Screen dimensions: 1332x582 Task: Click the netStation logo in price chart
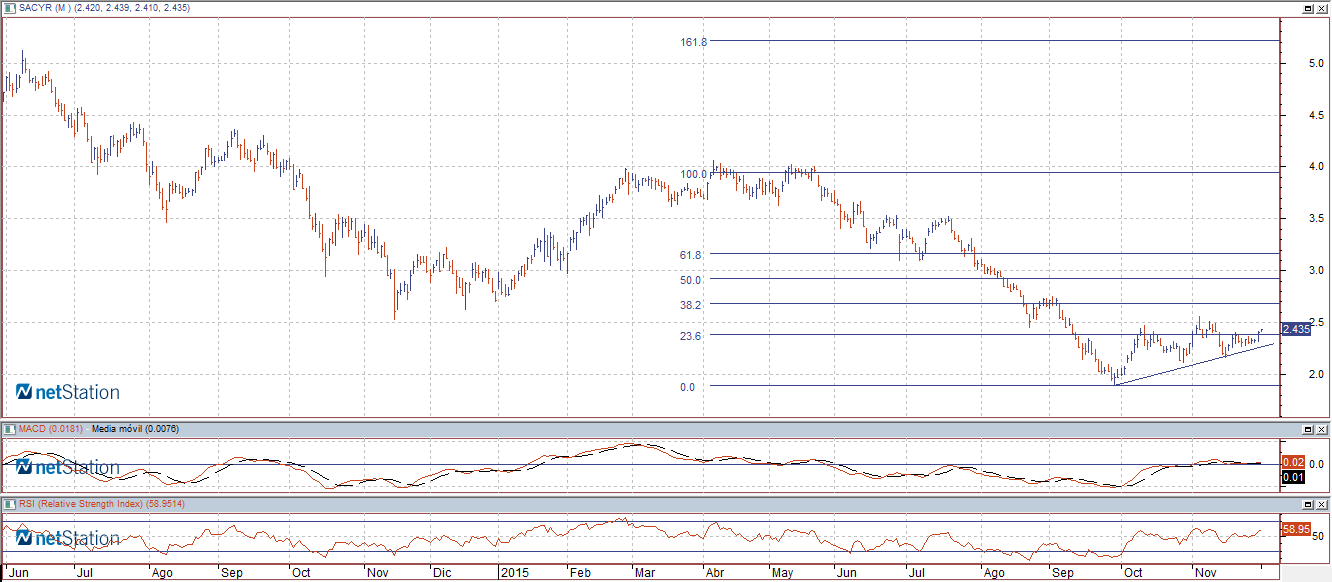point(68,392)
